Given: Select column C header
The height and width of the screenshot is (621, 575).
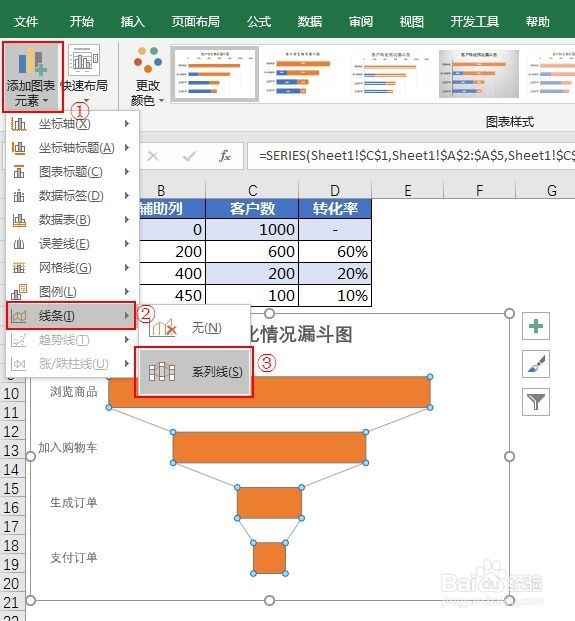Looking at the screenshot, I should 252,190.
